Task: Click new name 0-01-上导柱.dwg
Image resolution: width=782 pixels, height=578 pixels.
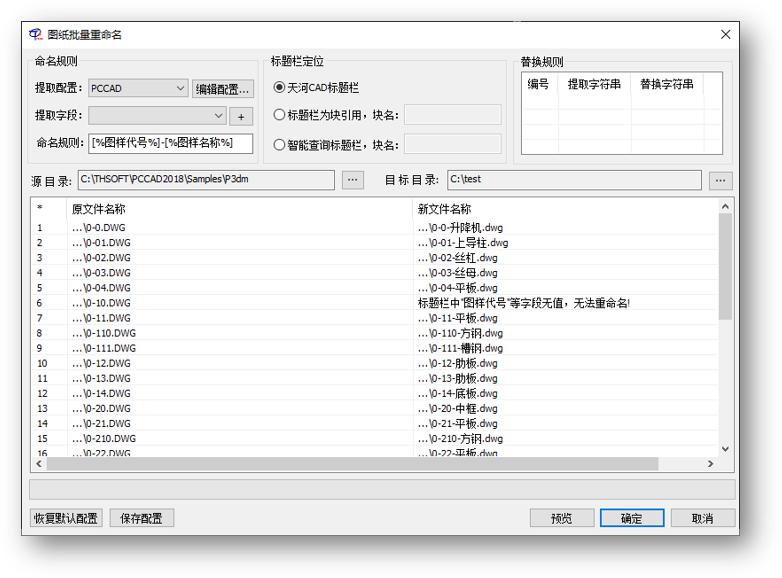Action: [463, 243]
